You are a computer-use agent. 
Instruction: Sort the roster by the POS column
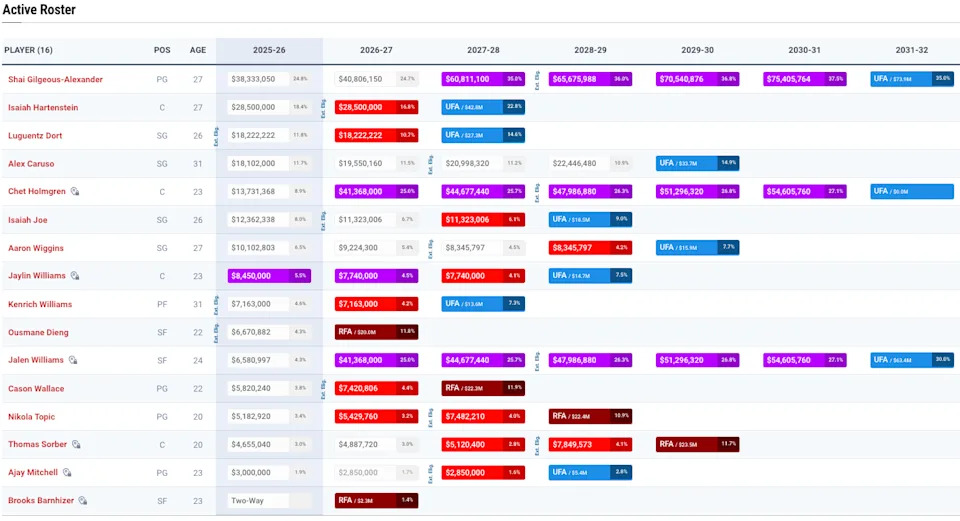pos(162,50)
